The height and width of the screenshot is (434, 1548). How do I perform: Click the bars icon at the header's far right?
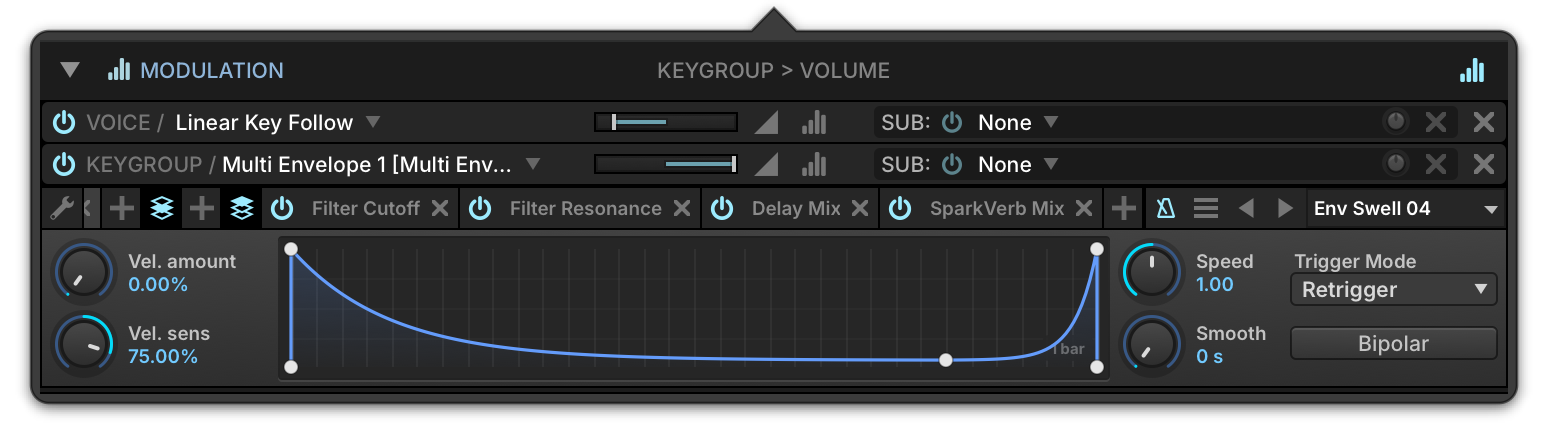(1471, 69)
